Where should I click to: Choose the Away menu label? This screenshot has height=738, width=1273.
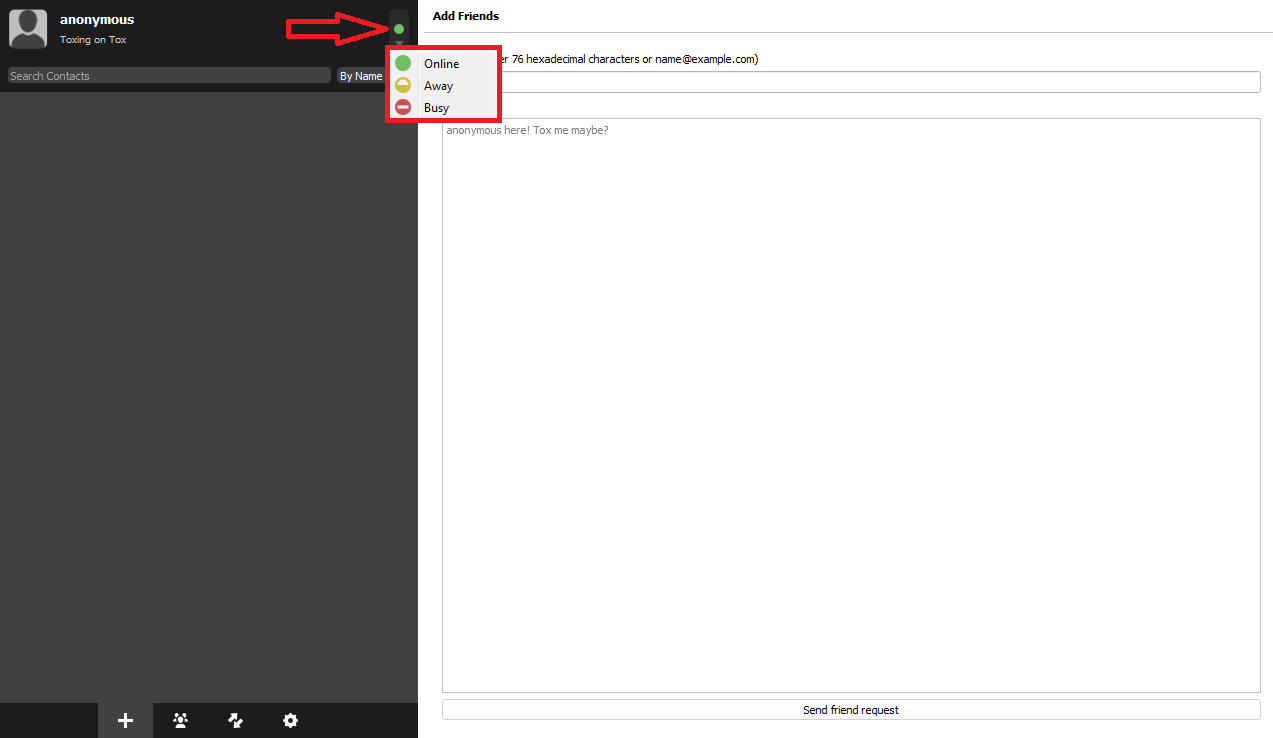[438, 86]
